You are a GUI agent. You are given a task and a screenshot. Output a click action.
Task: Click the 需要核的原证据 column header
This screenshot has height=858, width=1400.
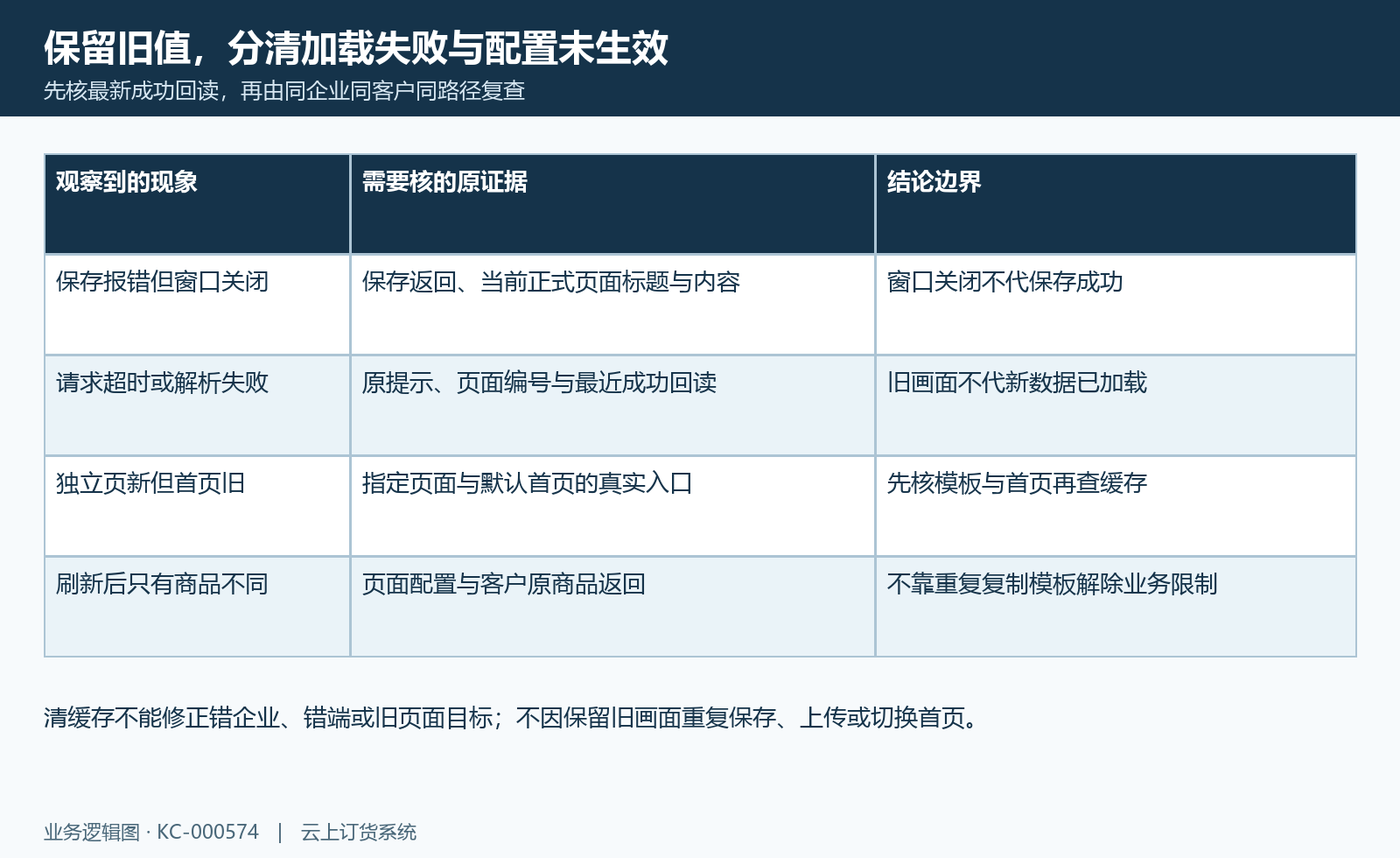(612, 204)
